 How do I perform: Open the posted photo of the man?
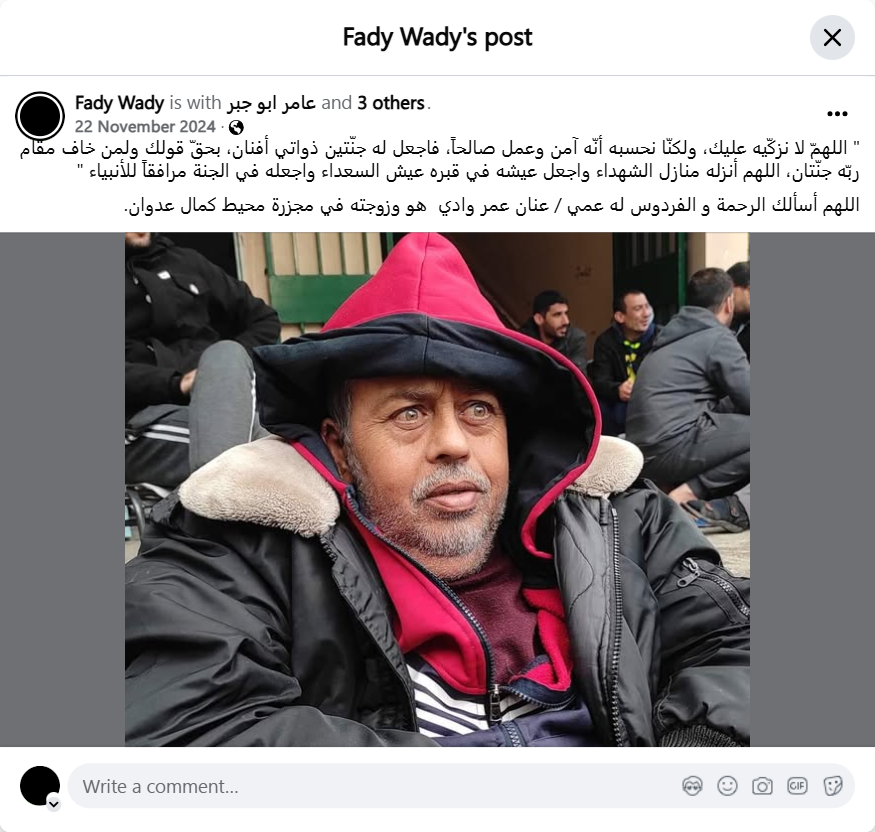coord(437,489)
